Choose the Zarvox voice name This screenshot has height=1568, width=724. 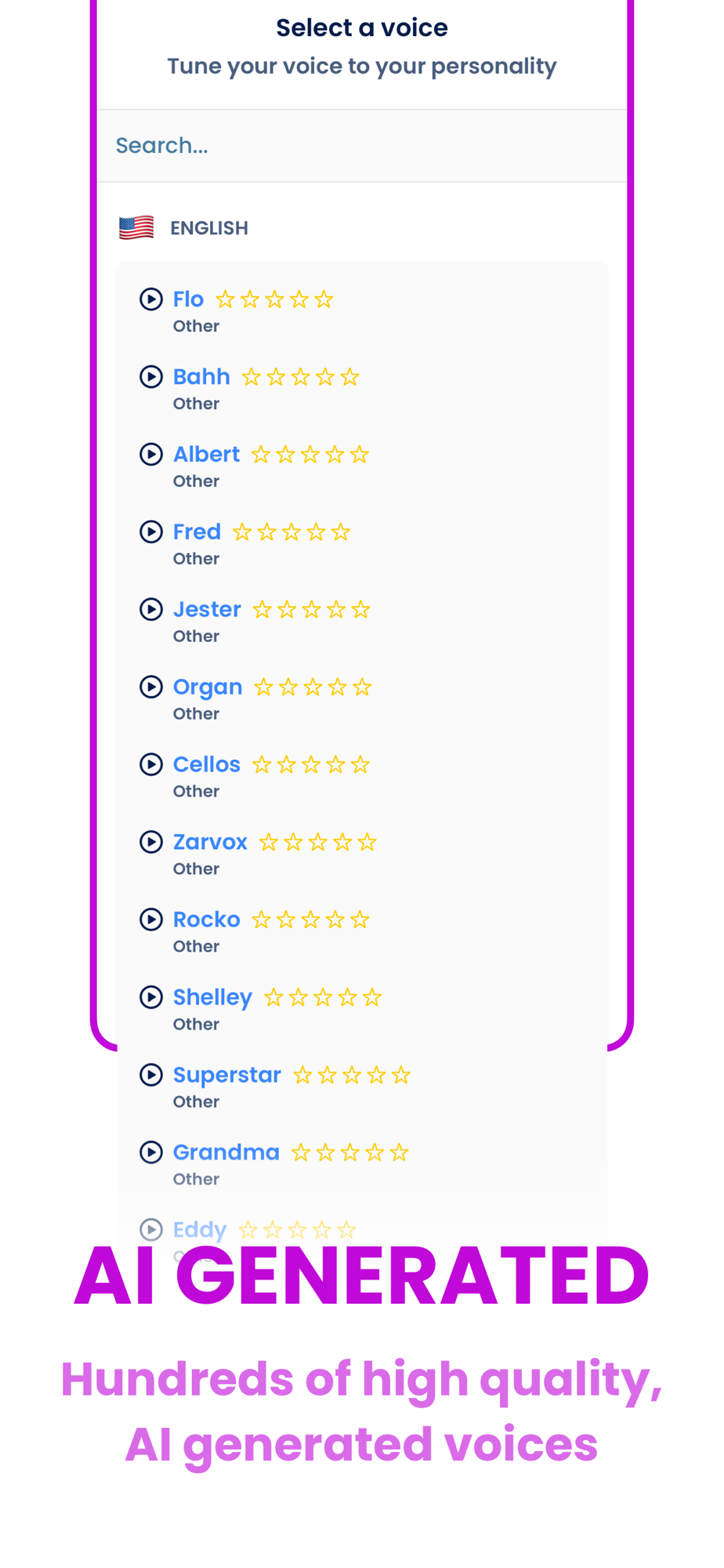coord(210,842)
